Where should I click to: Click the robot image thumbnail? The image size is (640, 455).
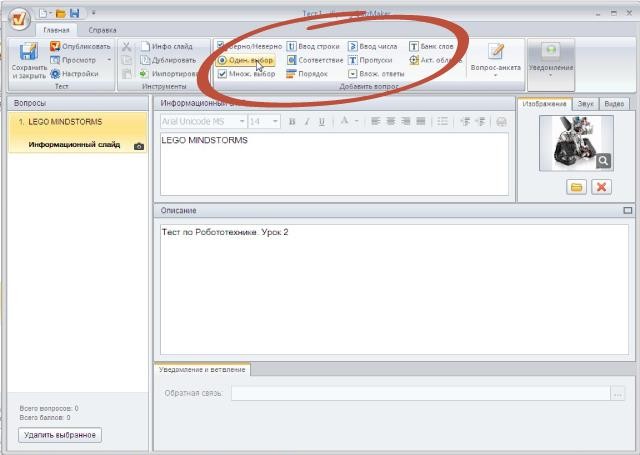click(x=576, y=143)
